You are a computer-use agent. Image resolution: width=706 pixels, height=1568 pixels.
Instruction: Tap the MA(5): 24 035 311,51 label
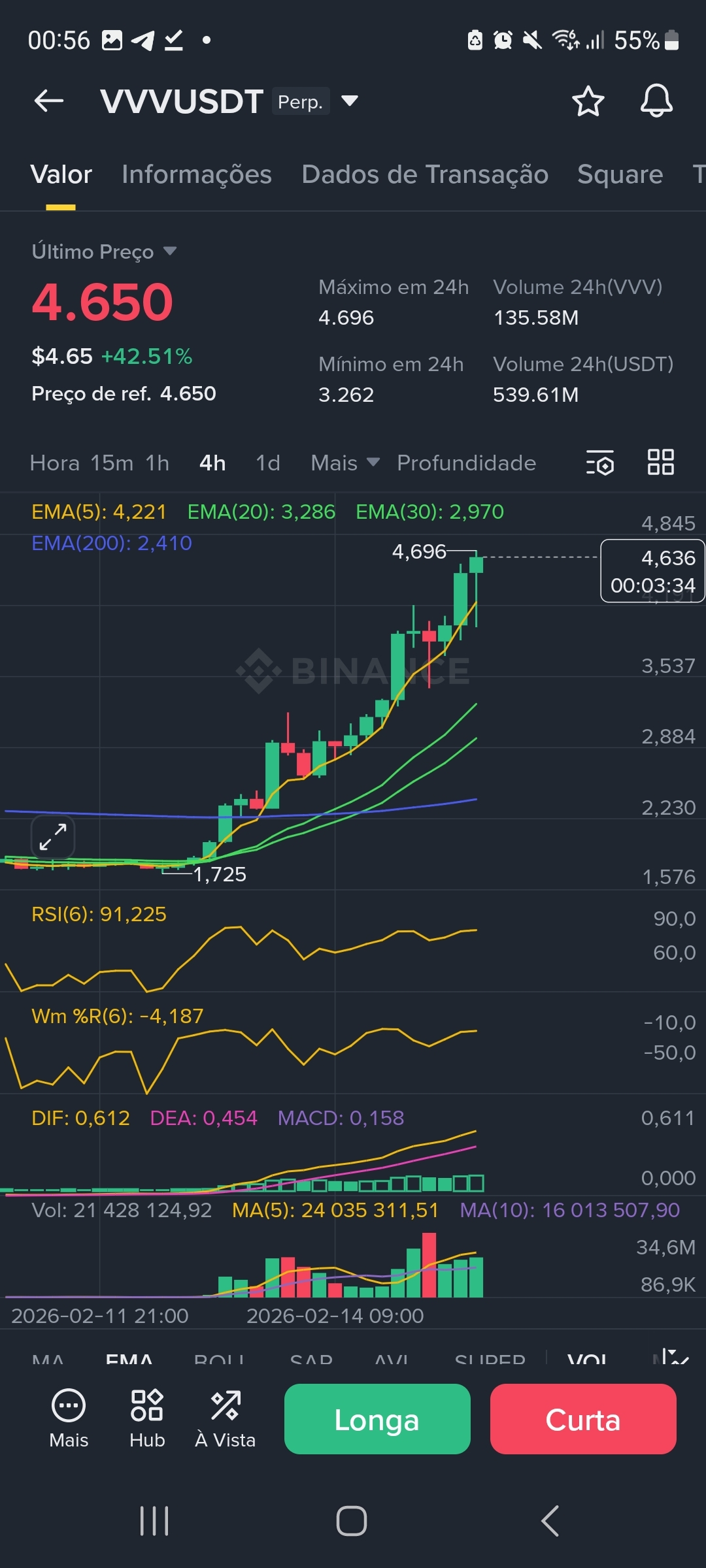335,1210
